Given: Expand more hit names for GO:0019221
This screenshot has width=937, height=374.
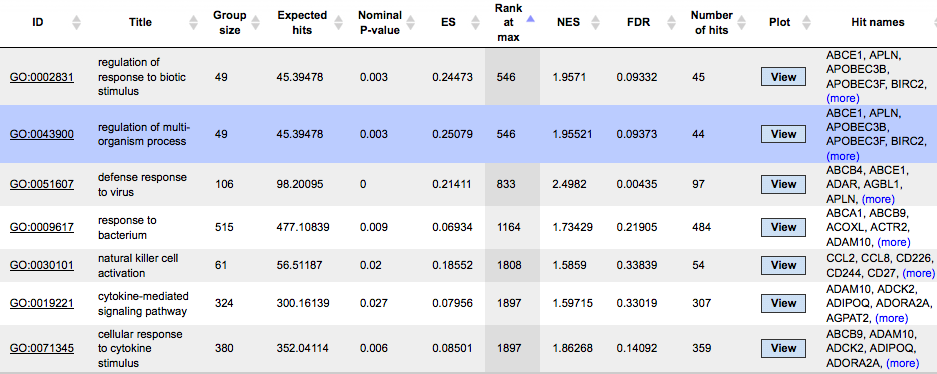Looking at the screenshot, I should (x=891, y=318).
